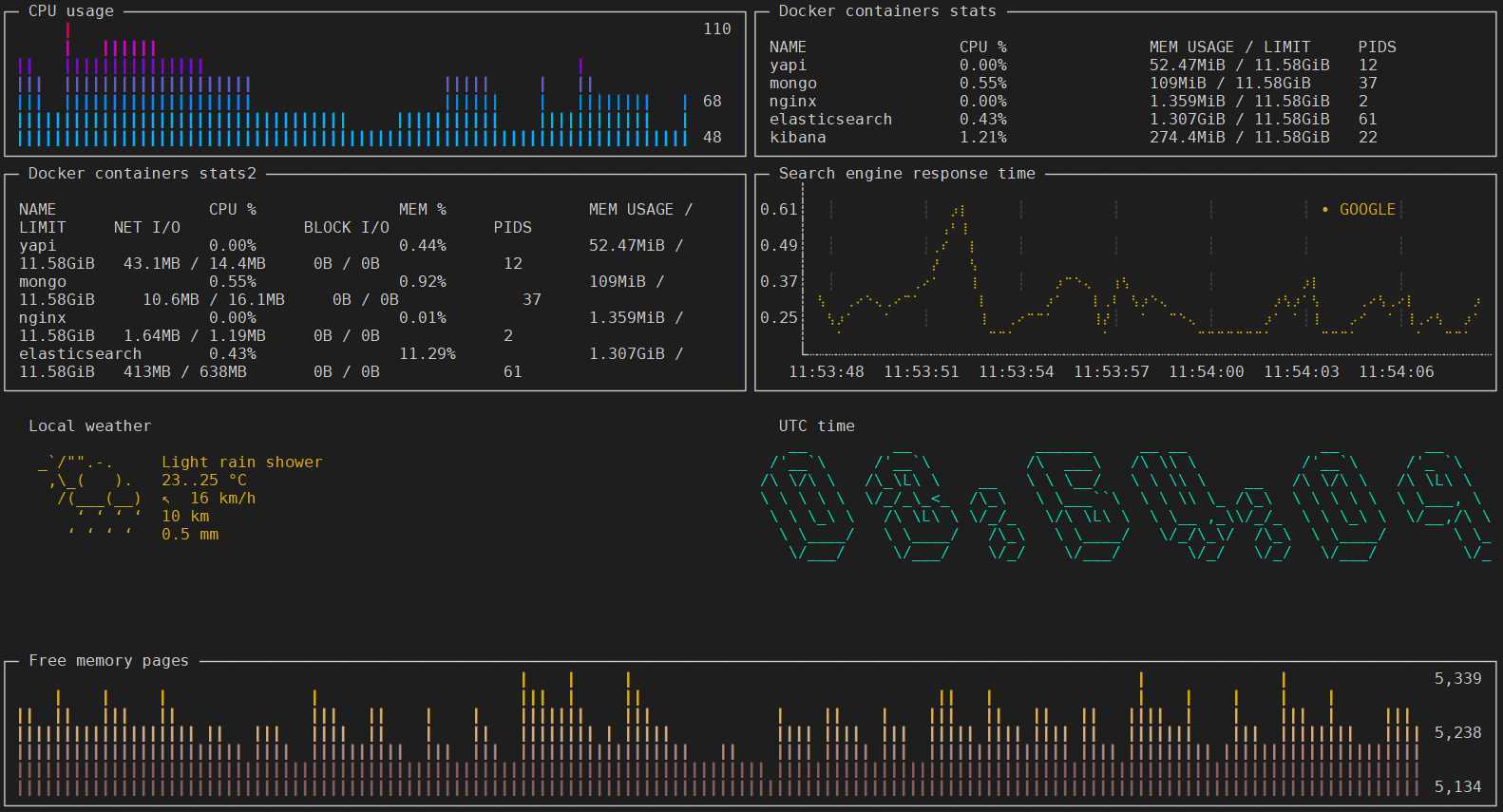Click elasticsearch's 11.29% MEM value in stats2
The width and height of the screenshot is (1503, 812).
[x=428, y=353]
